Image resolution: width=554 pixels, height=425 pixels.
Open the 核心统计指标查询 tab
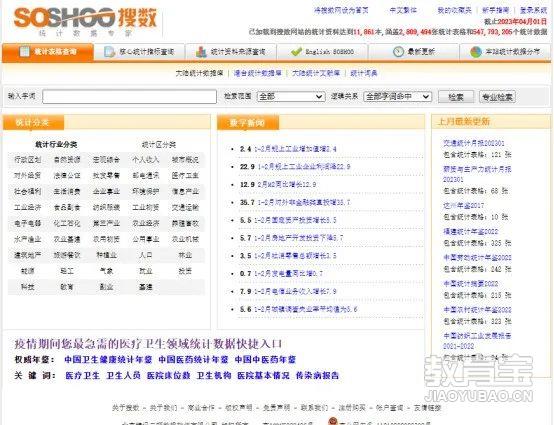[x=139, y=52]
